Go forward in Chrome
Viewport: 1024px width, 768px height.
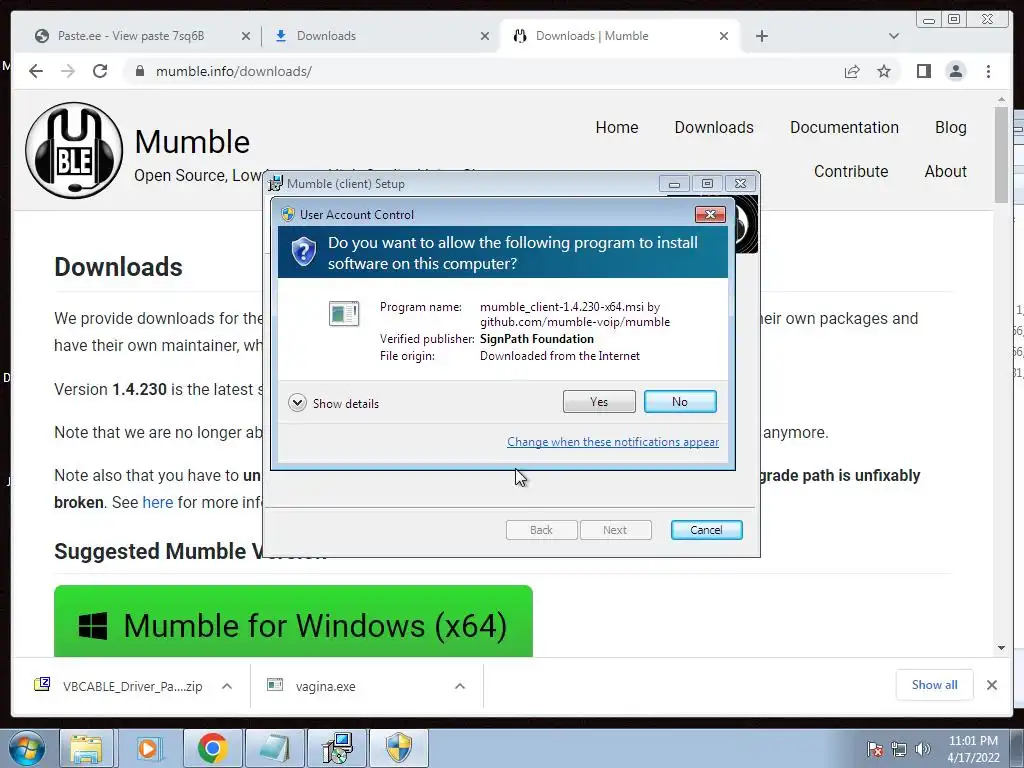[68, 71]
